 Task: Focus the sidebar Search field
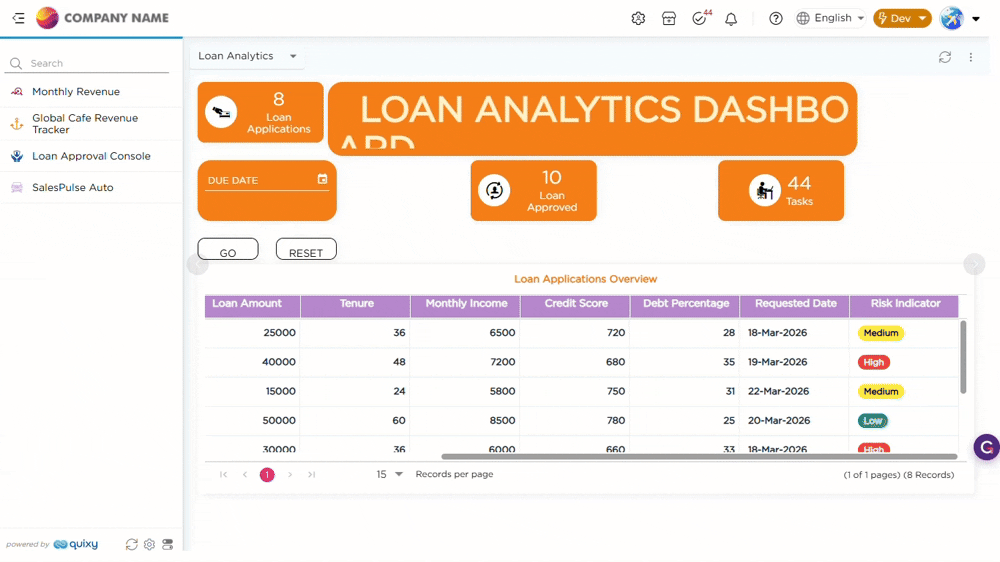point(97,63)
